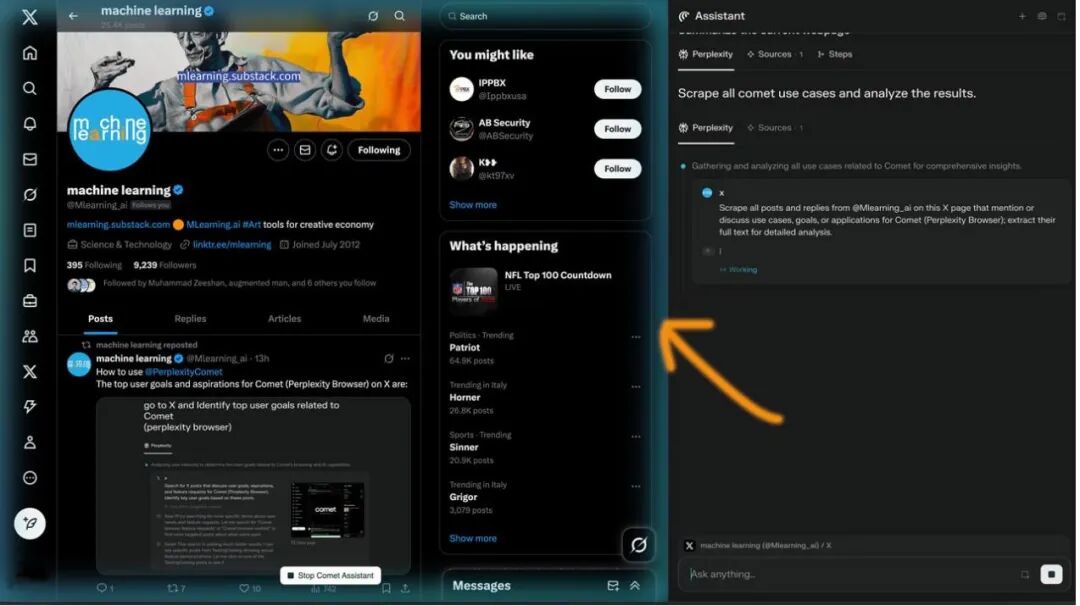
Task: Start a new Assistant chat with plus icon
Action: (x=1022, y=16)
